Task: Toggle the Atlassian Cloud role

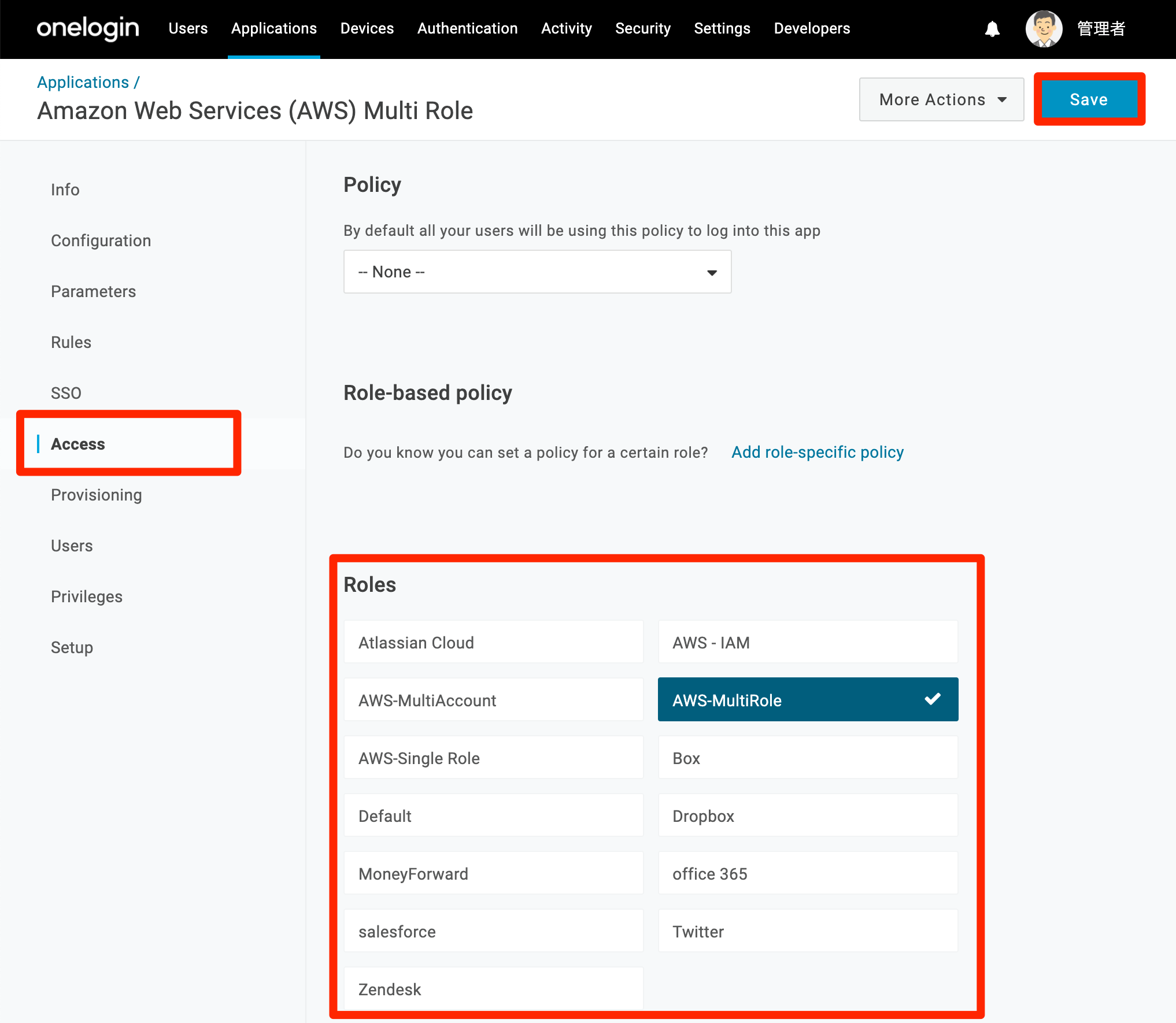Action: click(x=493, y=642)
